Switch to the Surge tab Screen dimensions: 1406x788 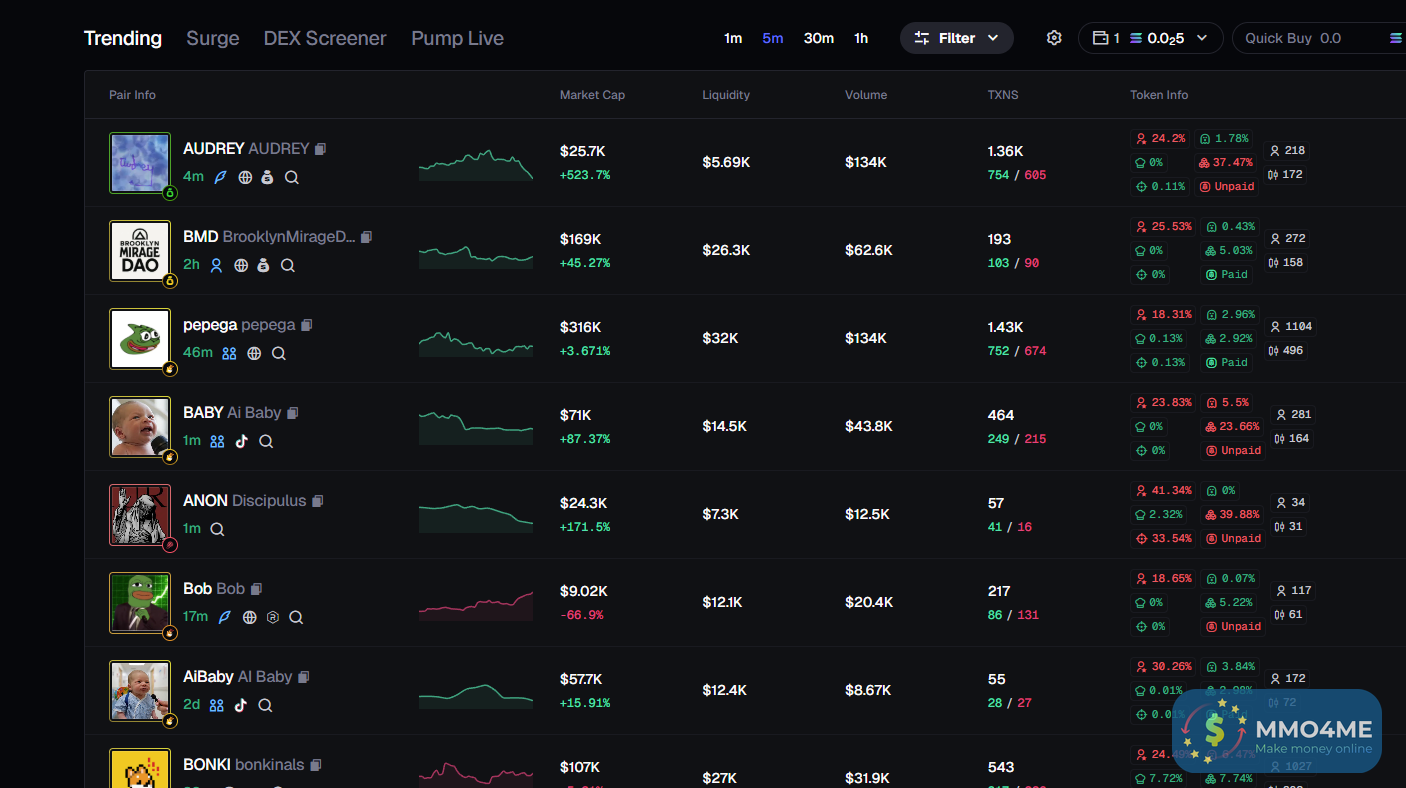point(213,38)
